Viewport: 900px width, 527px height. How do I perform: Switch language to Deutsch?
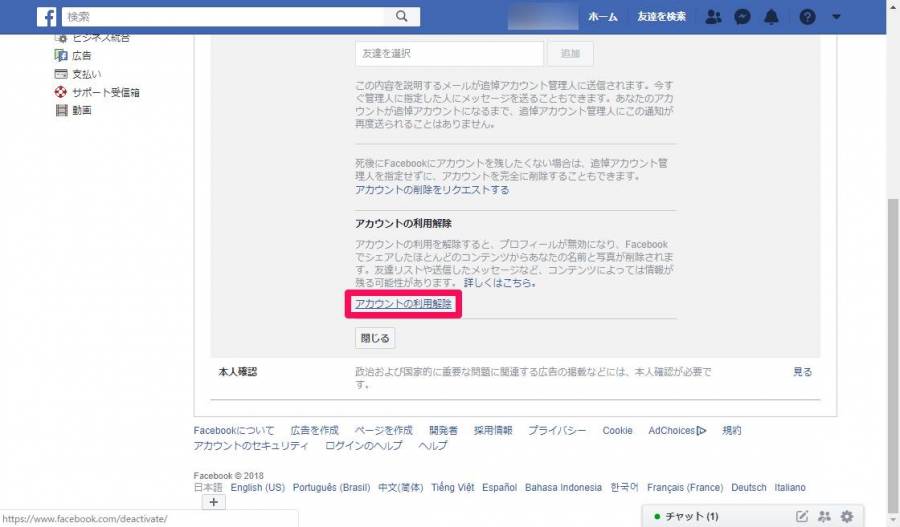[x=748, y=487]
